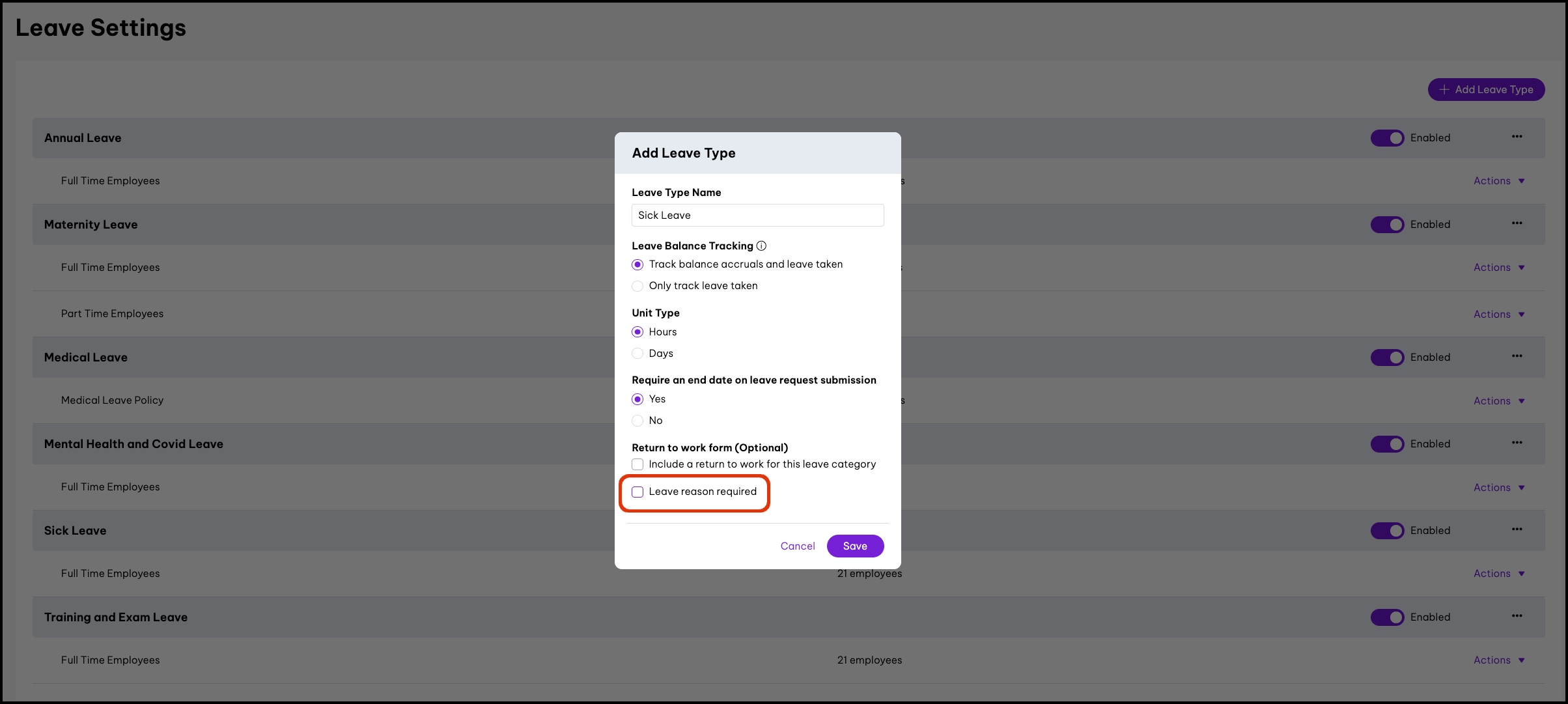Image resolution: width=1568 pixels, height=704 pixels.
Task: Open the three-dot menu for Sick Leave
Action: coord(1517,529)
